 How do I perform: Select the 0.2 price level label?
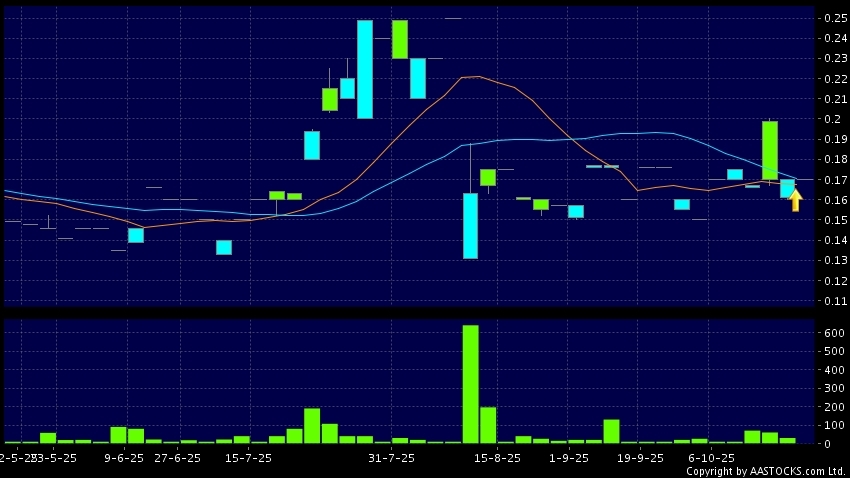(x=831, y=119)
